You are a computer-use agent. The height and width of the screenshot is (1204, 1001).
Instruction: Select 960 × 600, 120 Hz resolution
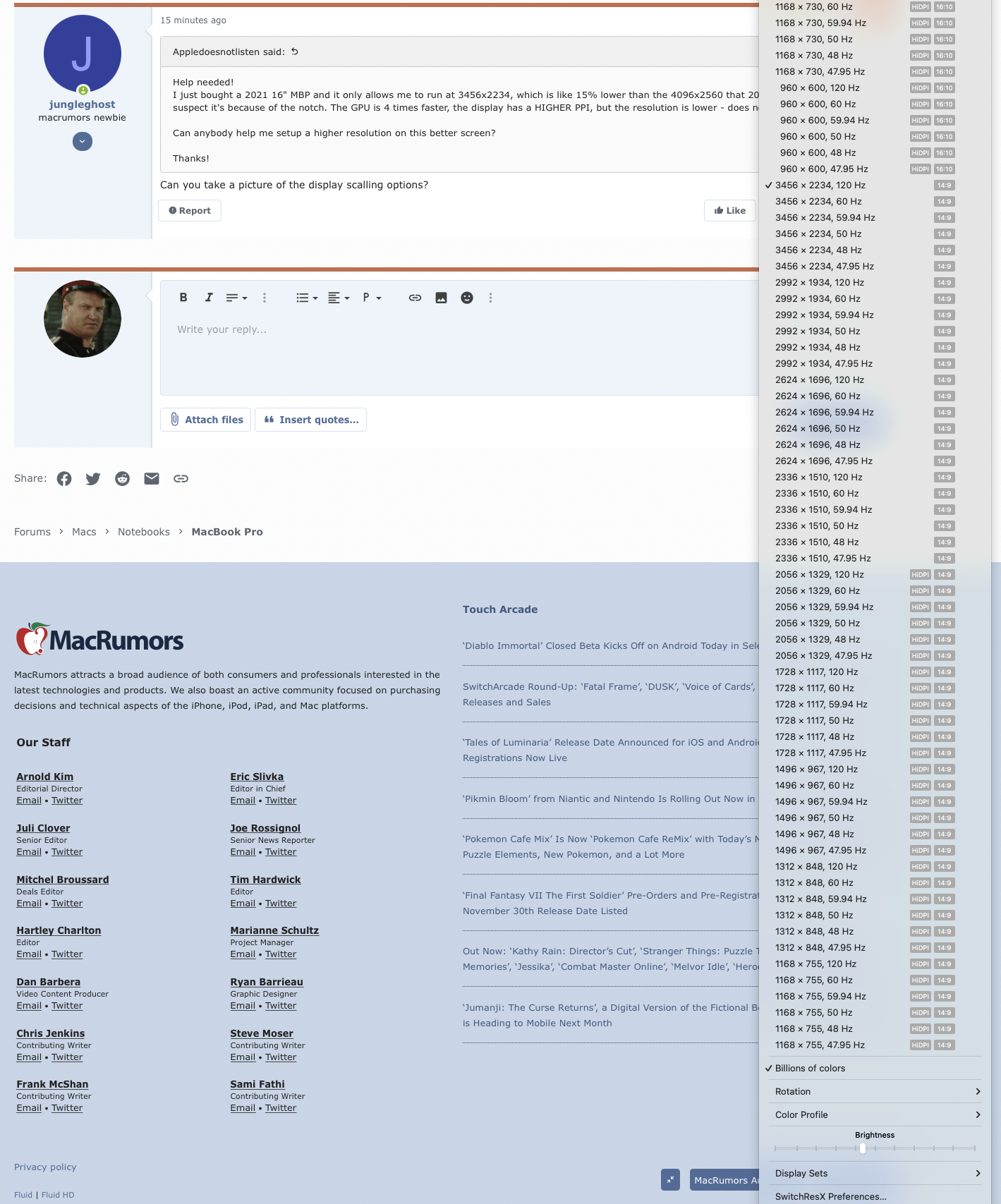coord(875,88)
